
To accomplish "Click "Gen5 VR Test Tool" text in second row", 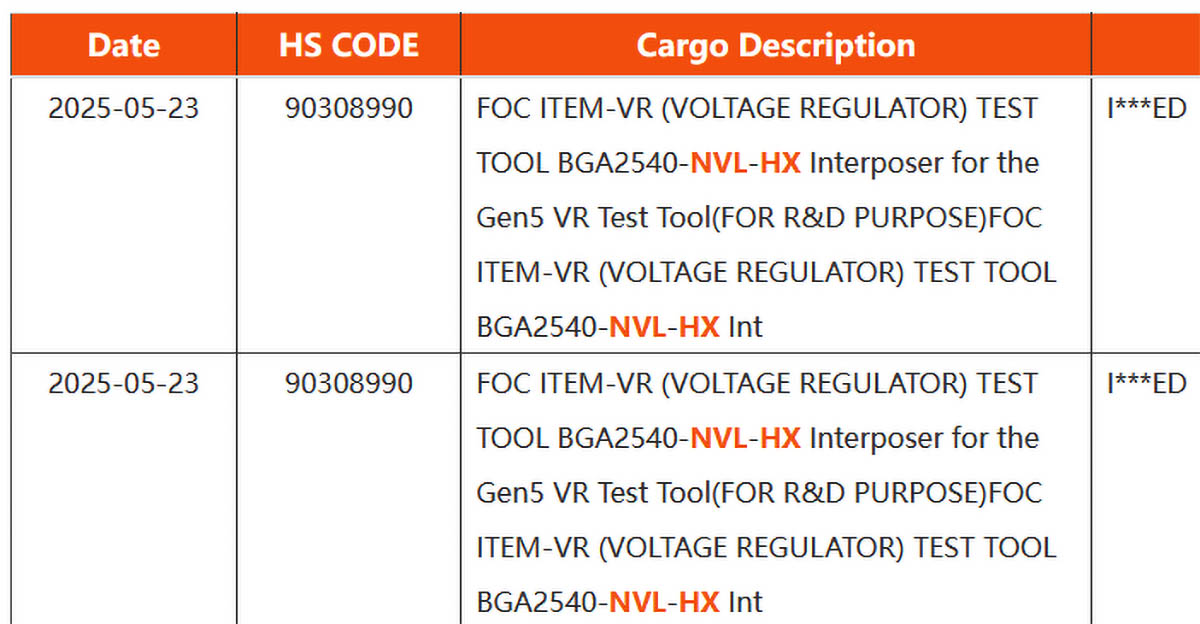I will (590, 493).
